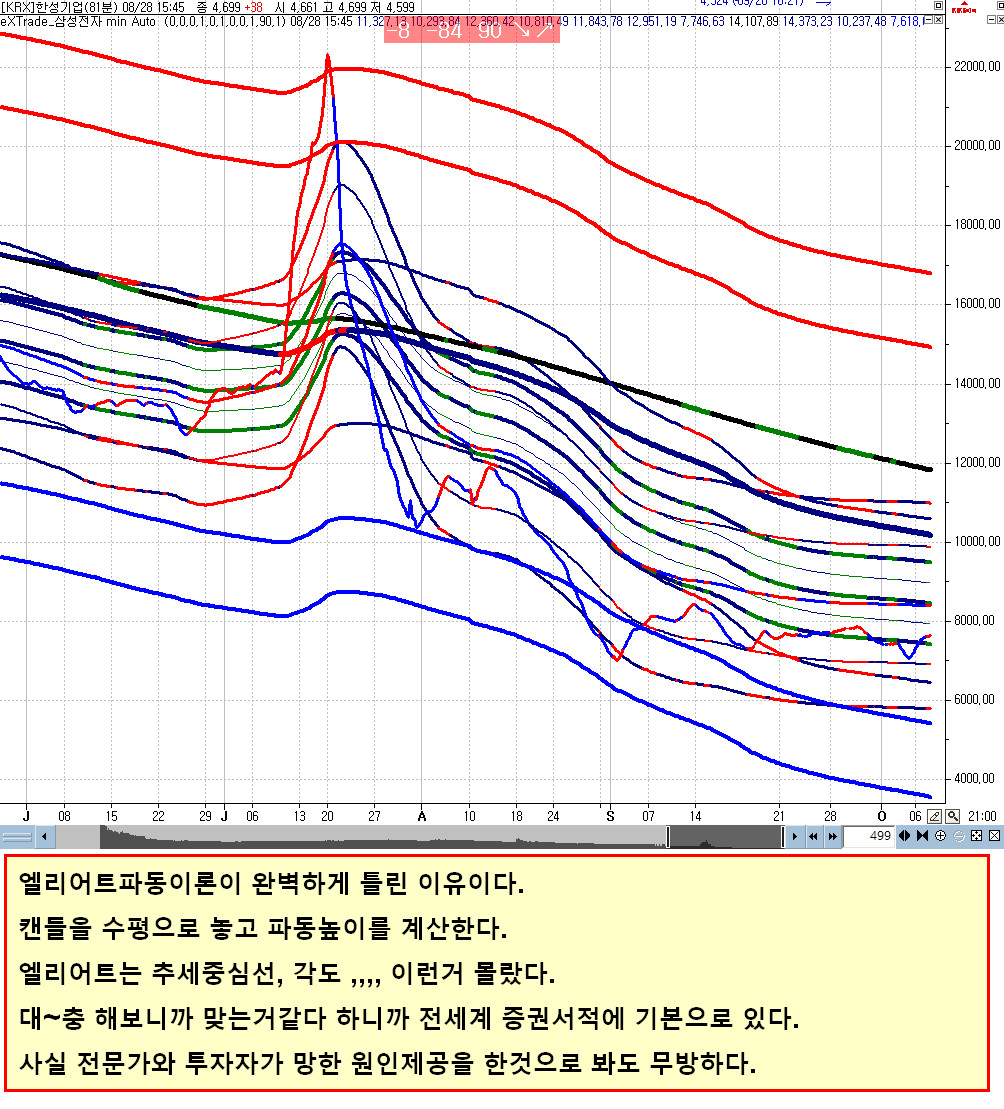Click the crossed box reset icon at bottom-right
1004x1109 pixels.
pos(994,836)
